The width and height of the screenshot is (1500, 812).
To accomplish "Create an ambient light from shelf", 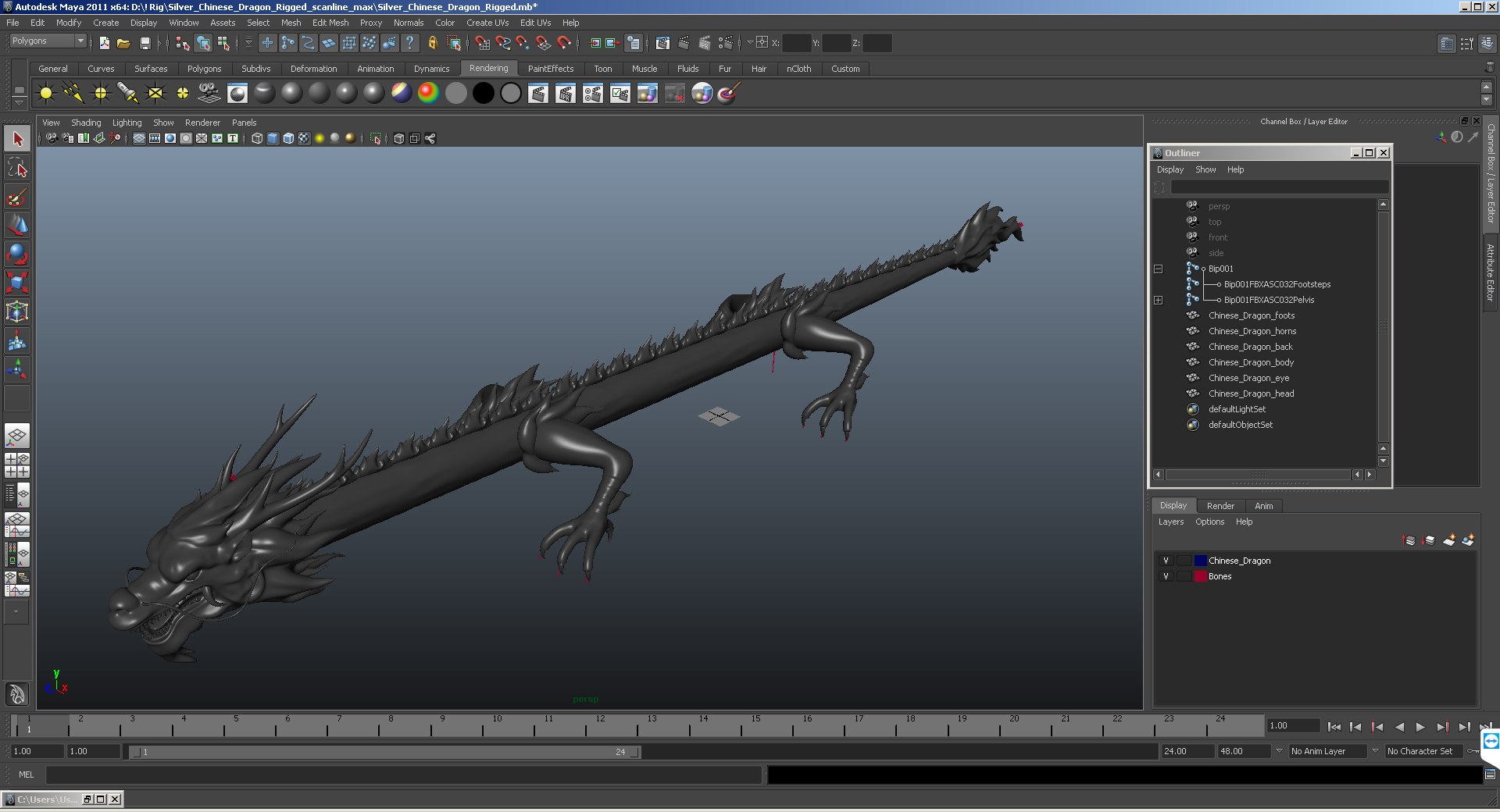I will [x=46, y=94].
